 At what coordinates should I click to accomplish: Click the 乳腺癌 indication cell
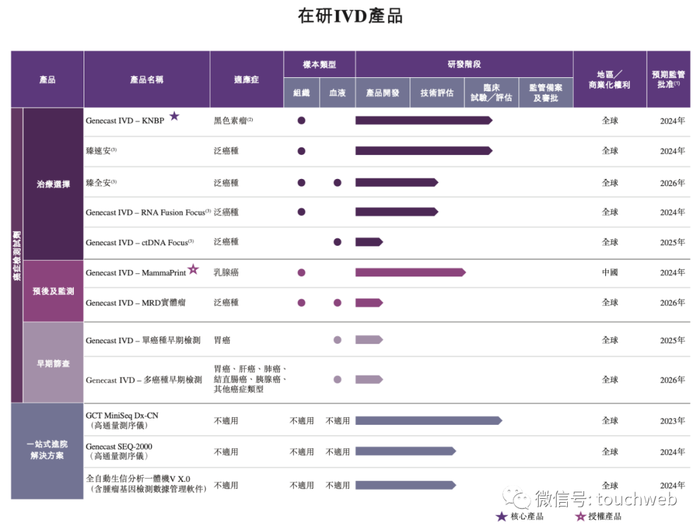pyautogui.click(x=226, y=272)
